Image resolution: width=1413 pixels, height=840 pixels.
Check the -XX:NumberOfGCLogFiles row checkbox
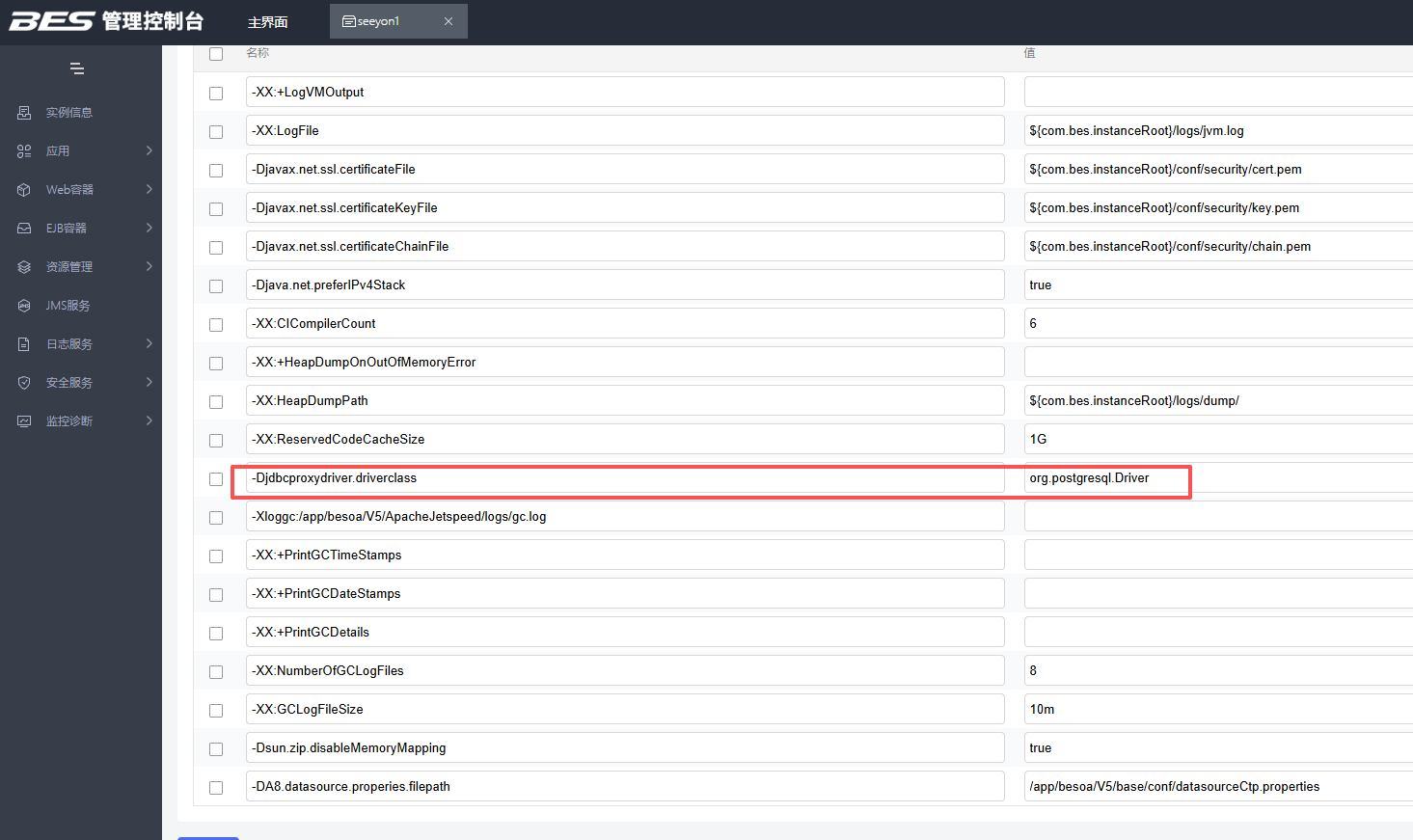216,672
